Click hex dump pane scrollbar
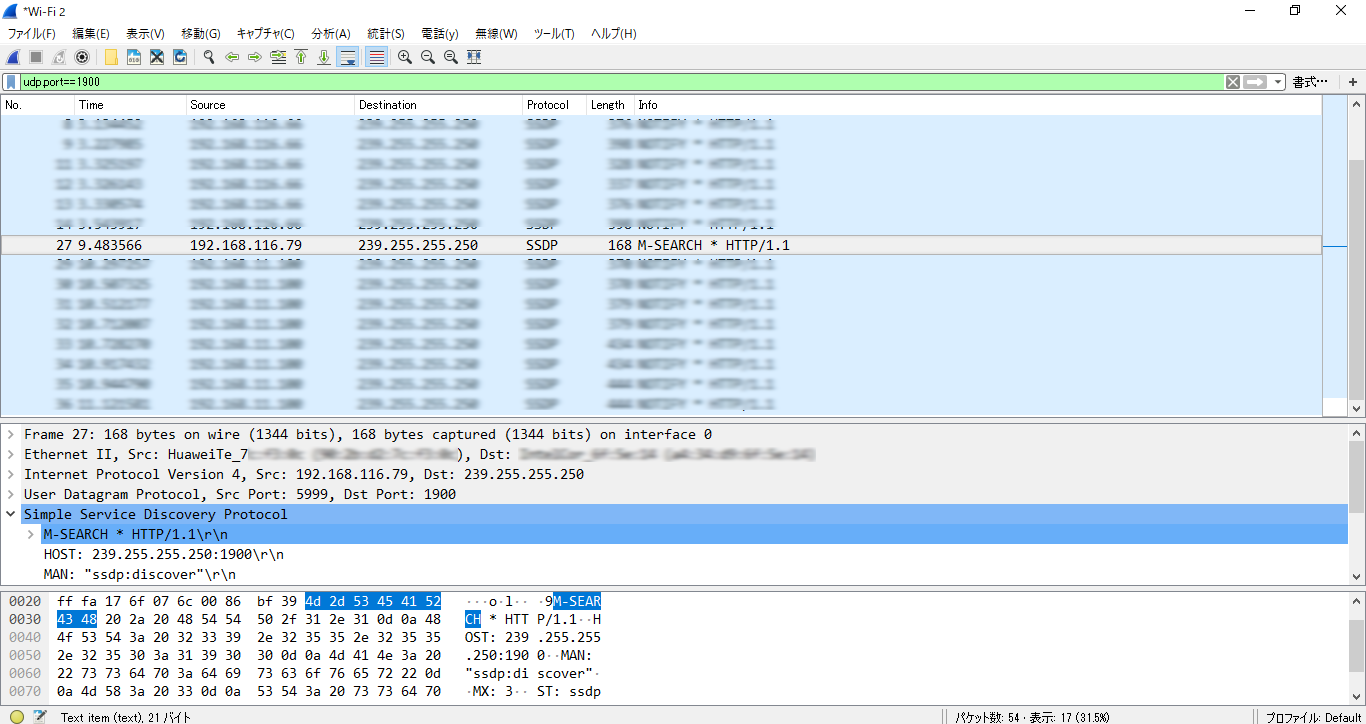1366x724 pixels. (x=1357, y=646)
